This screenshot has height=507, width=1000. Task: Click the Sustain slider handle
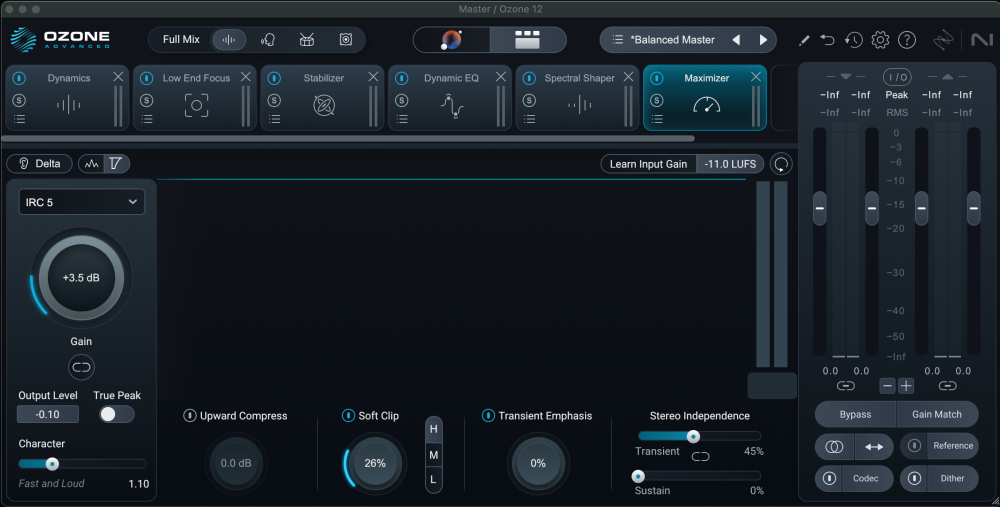pos(638,476)
